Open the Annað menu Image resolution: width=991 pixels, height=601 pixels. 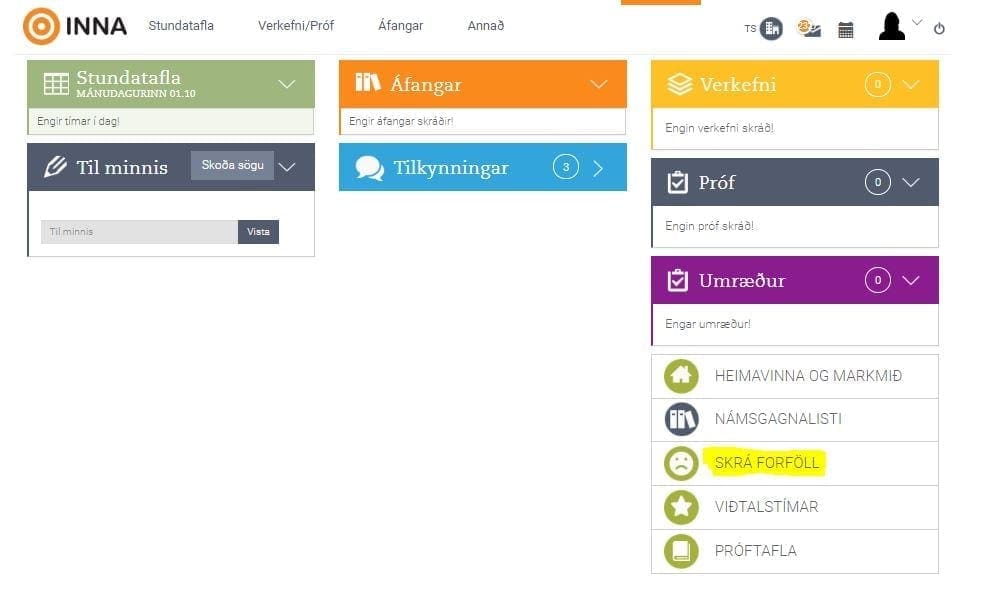[485, 26]
